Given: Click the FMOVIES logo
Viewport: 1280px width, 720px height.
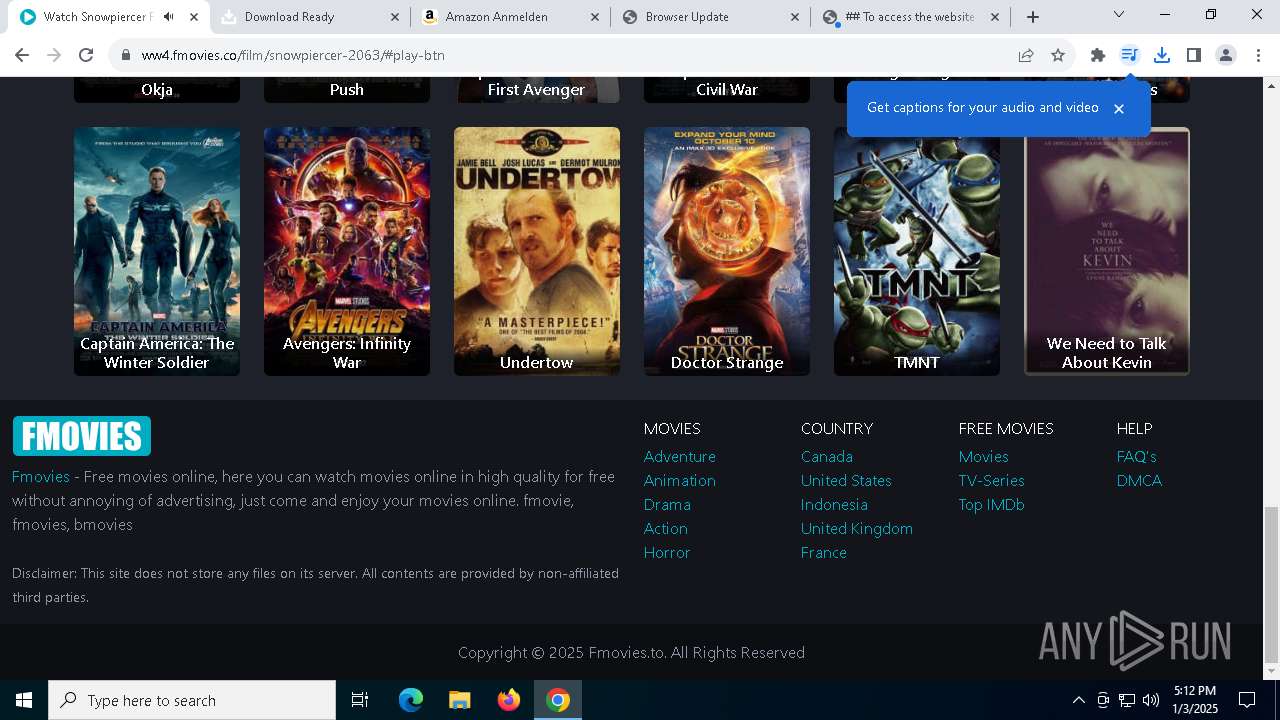Looking at the screenshot, I should point(82,436).
